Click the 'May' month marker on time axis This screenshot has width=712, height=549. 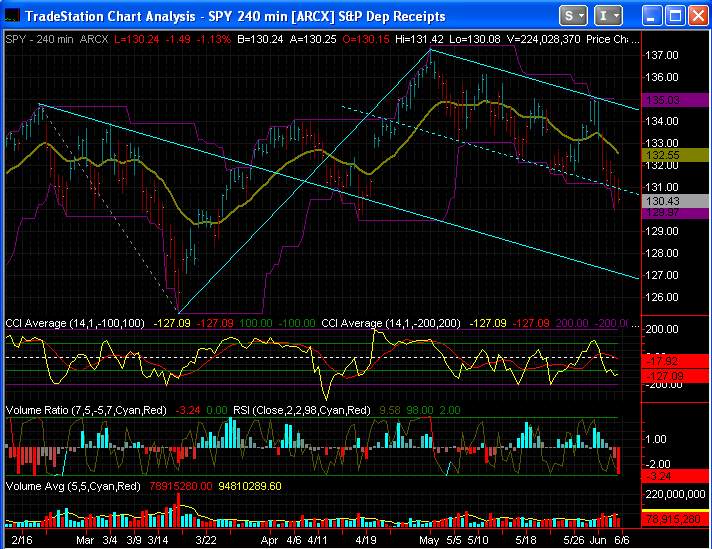[x=429, y=540]
